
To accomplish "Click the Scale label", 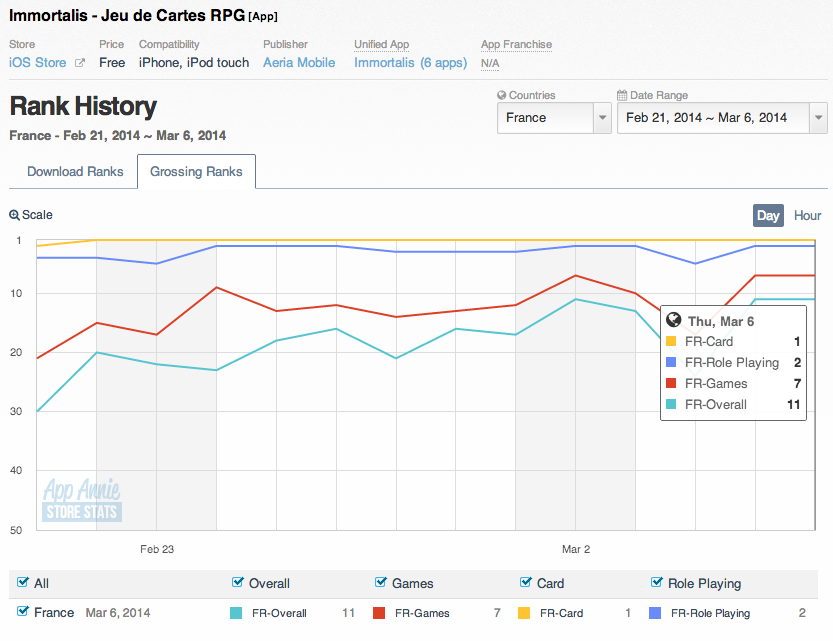I will point(37,215).
